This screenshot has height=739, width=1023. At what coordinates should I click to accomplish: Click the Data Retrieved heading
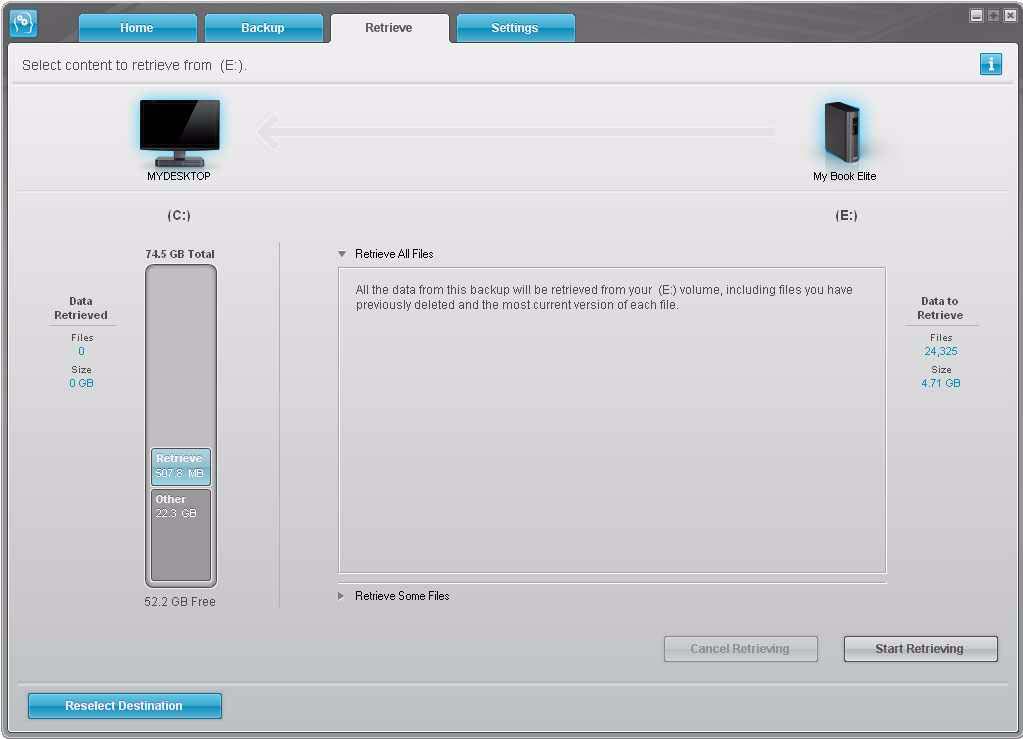click(81, 308)
